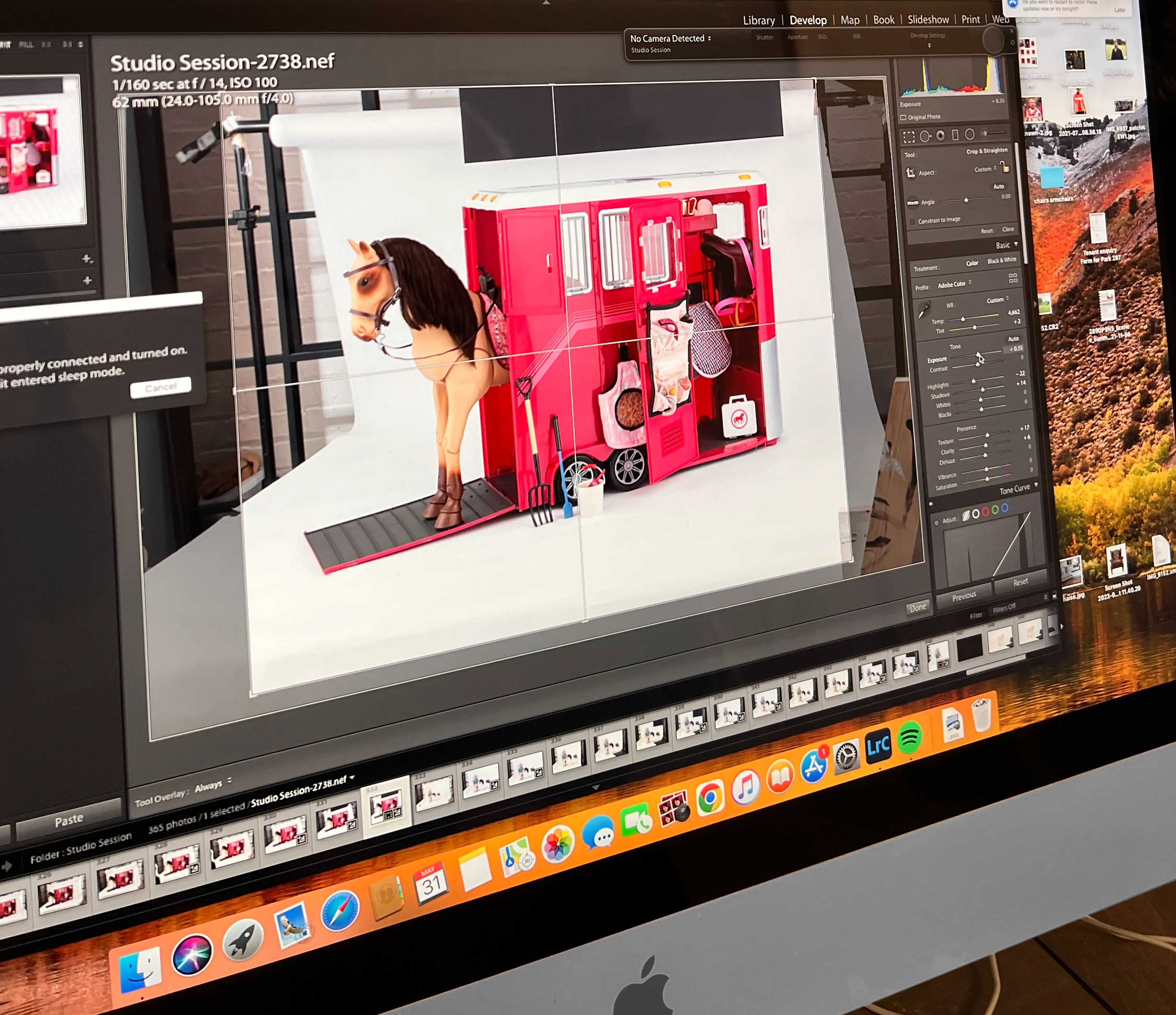This screenshot has width=1176, height=1015.
Task: Select the Radial Filter tool
Action: point(970,134)
